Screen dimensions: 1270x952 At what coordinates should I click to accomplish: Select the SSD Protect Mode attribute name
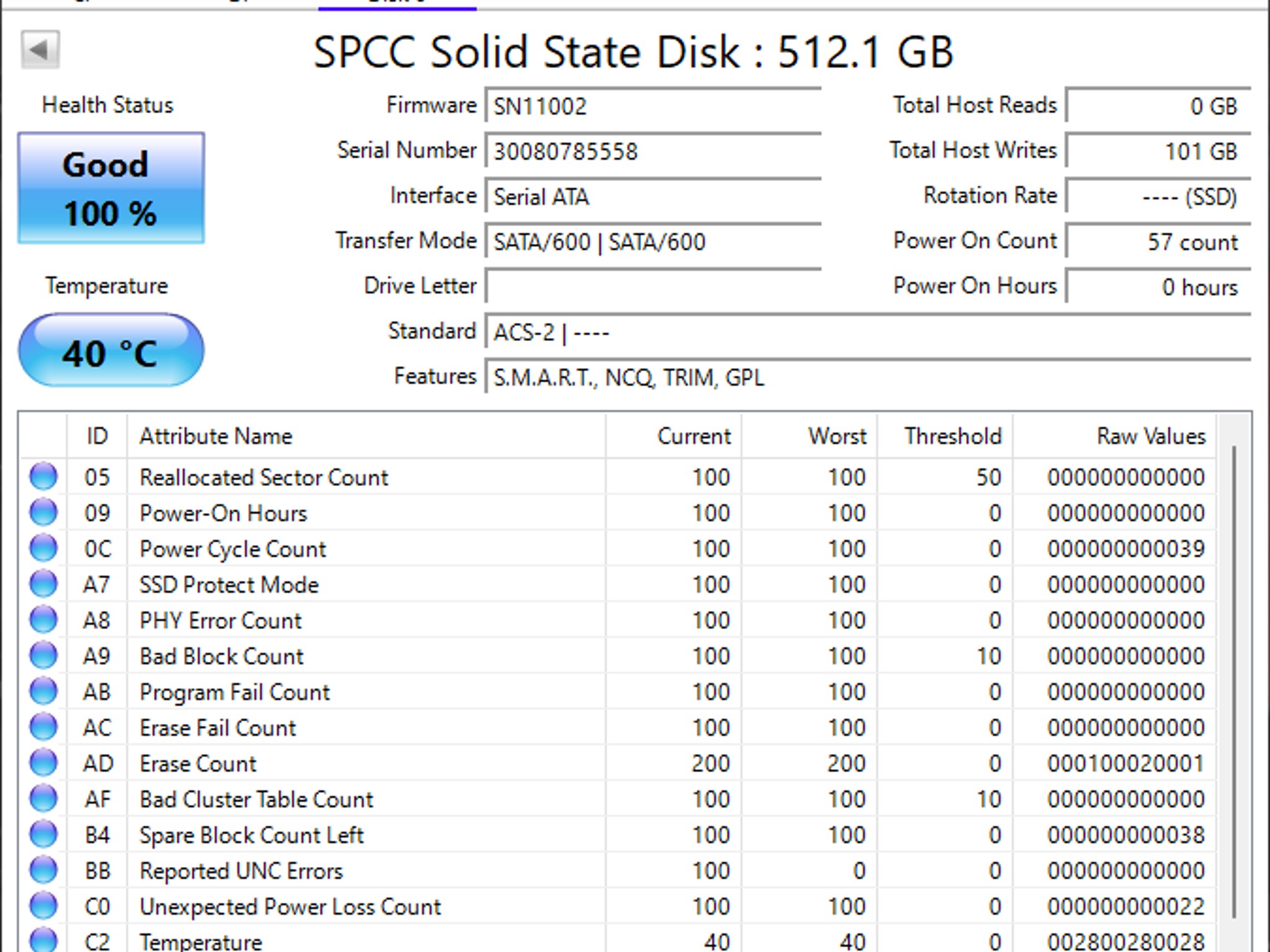[229, 584]
